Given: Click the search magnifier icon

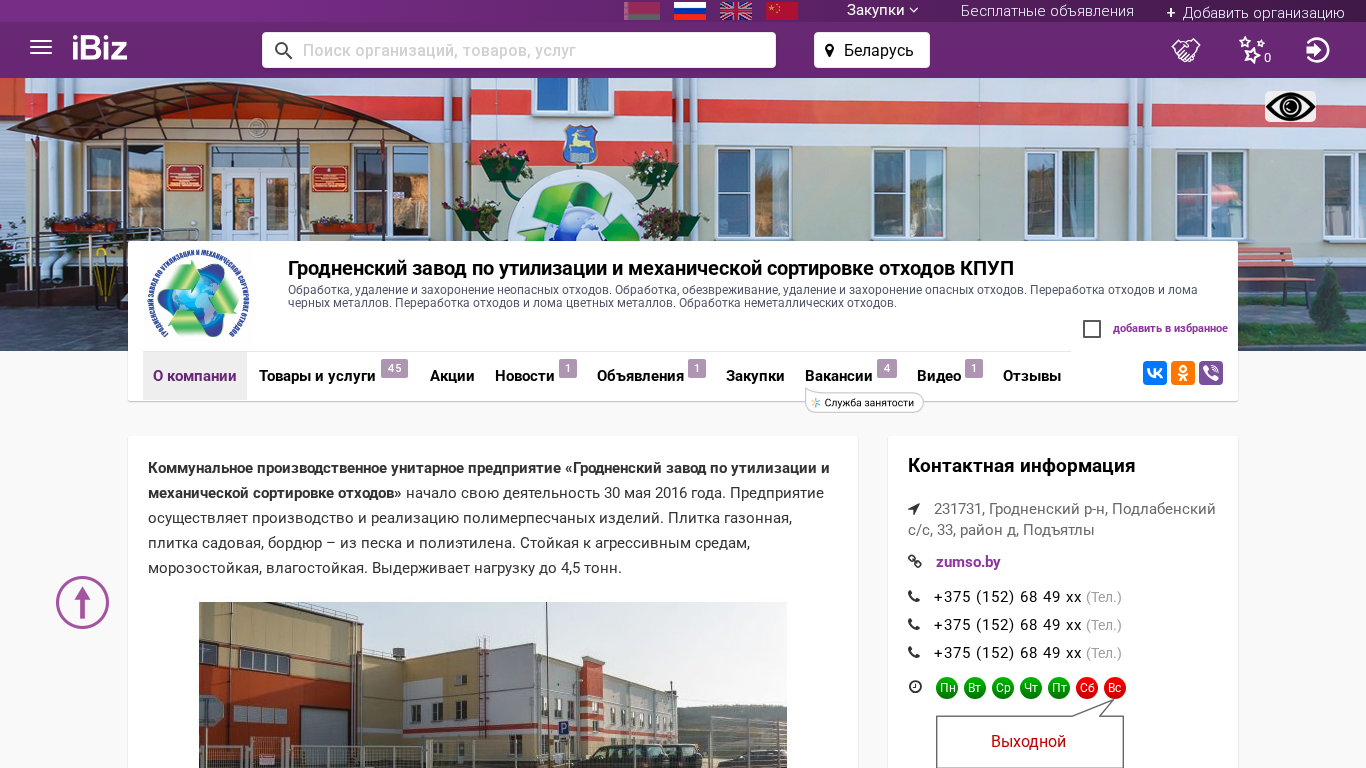Looking at the screenshot, I should [283, 50].
